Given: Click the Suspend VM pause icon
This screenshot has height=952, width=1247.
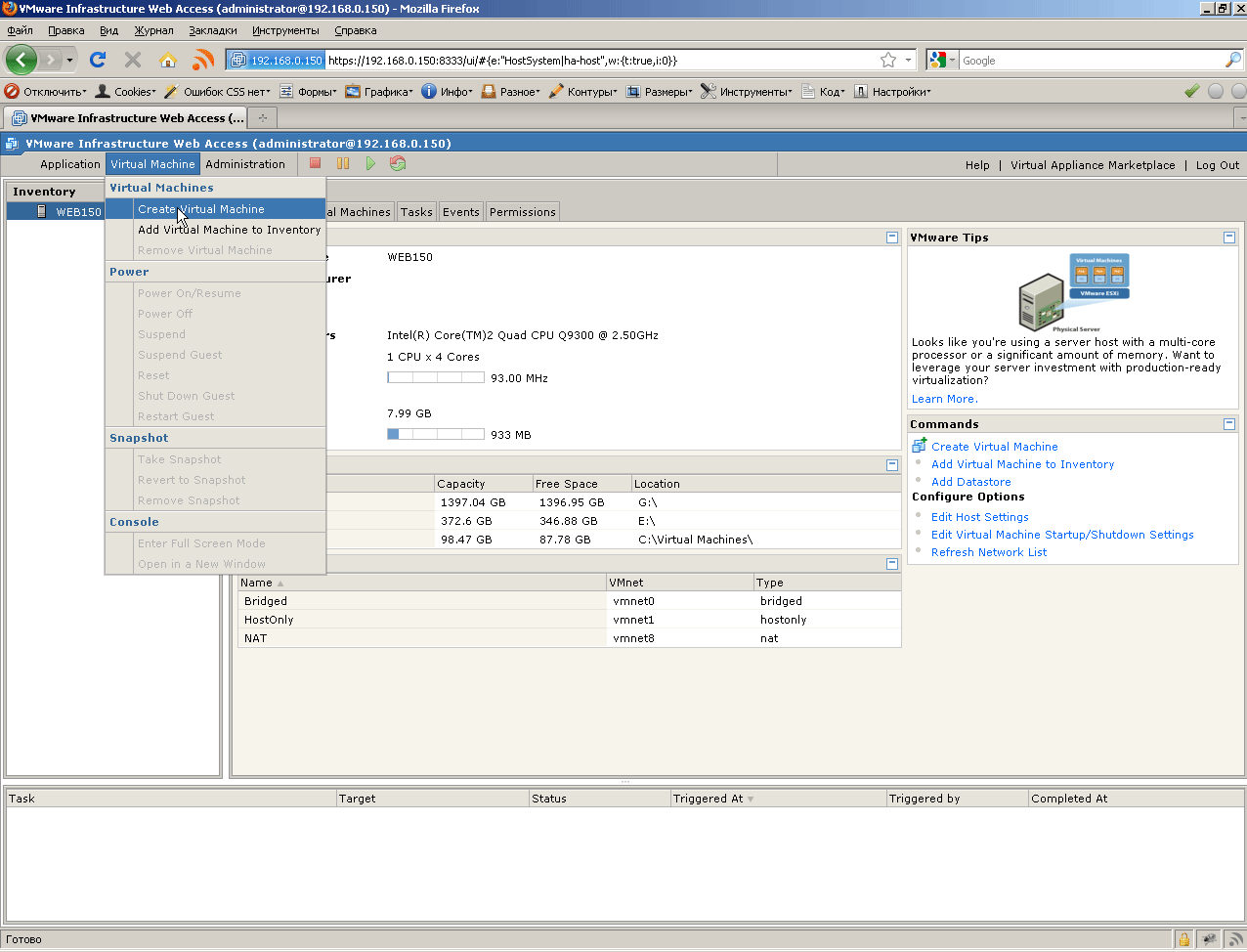Looking at the screenshot, I should (343, 163).
